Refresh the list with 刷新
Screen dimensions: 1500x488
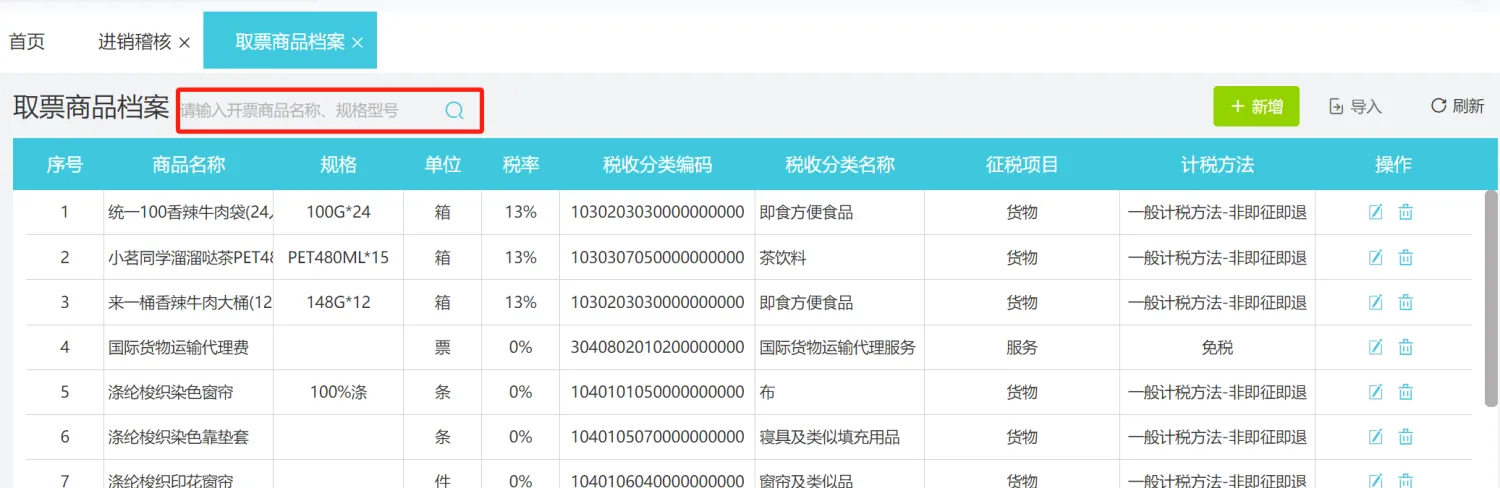[x=1457, y=106]
